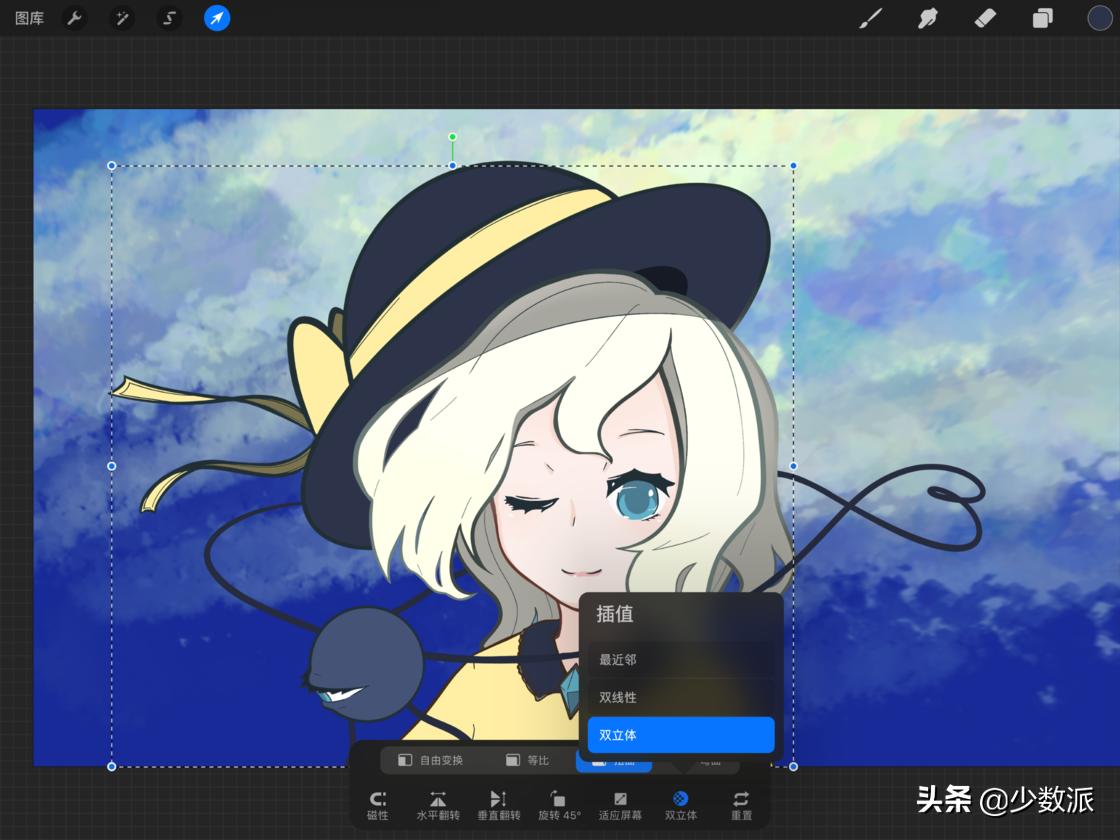Tap 适应屏幕 to fit to screen
Image resolution: width=1120 pixels, height=840 pixels.
click(x=620, y=803)
